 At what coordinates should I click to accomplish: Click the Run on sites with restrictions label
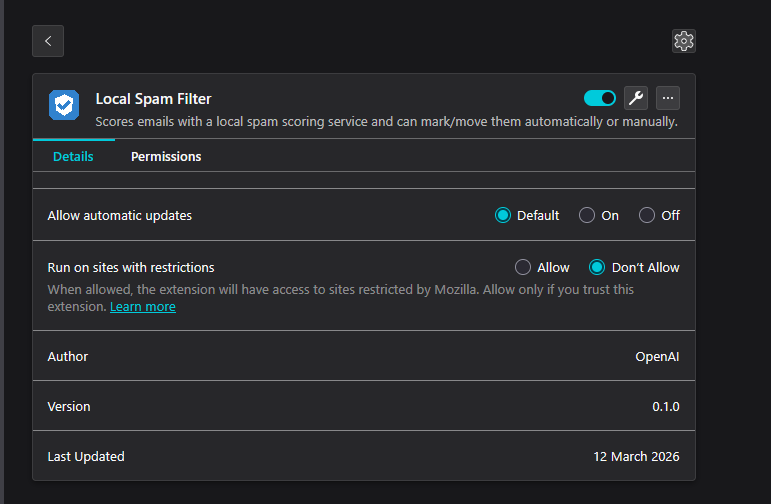(131, 267)
